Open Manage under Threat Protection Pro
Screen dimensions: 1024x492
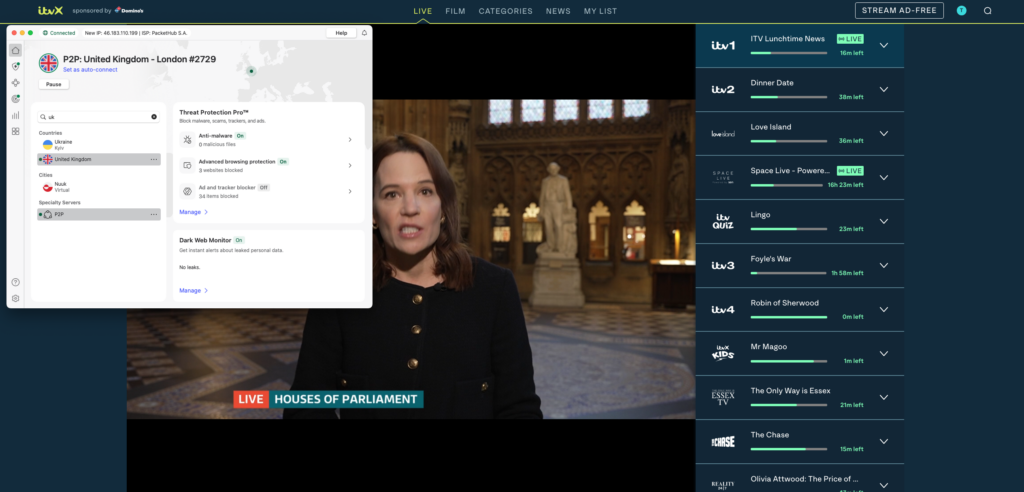coord(193,212)
